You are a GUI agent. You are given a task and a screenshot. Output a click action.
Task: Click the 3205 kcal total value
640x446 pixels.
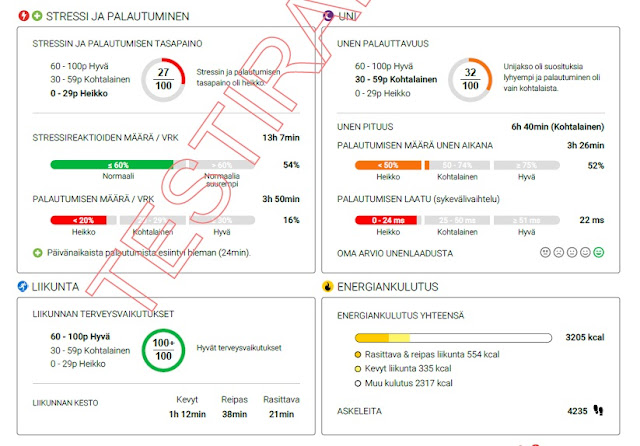pyautogui.click(x=585, y=337)
